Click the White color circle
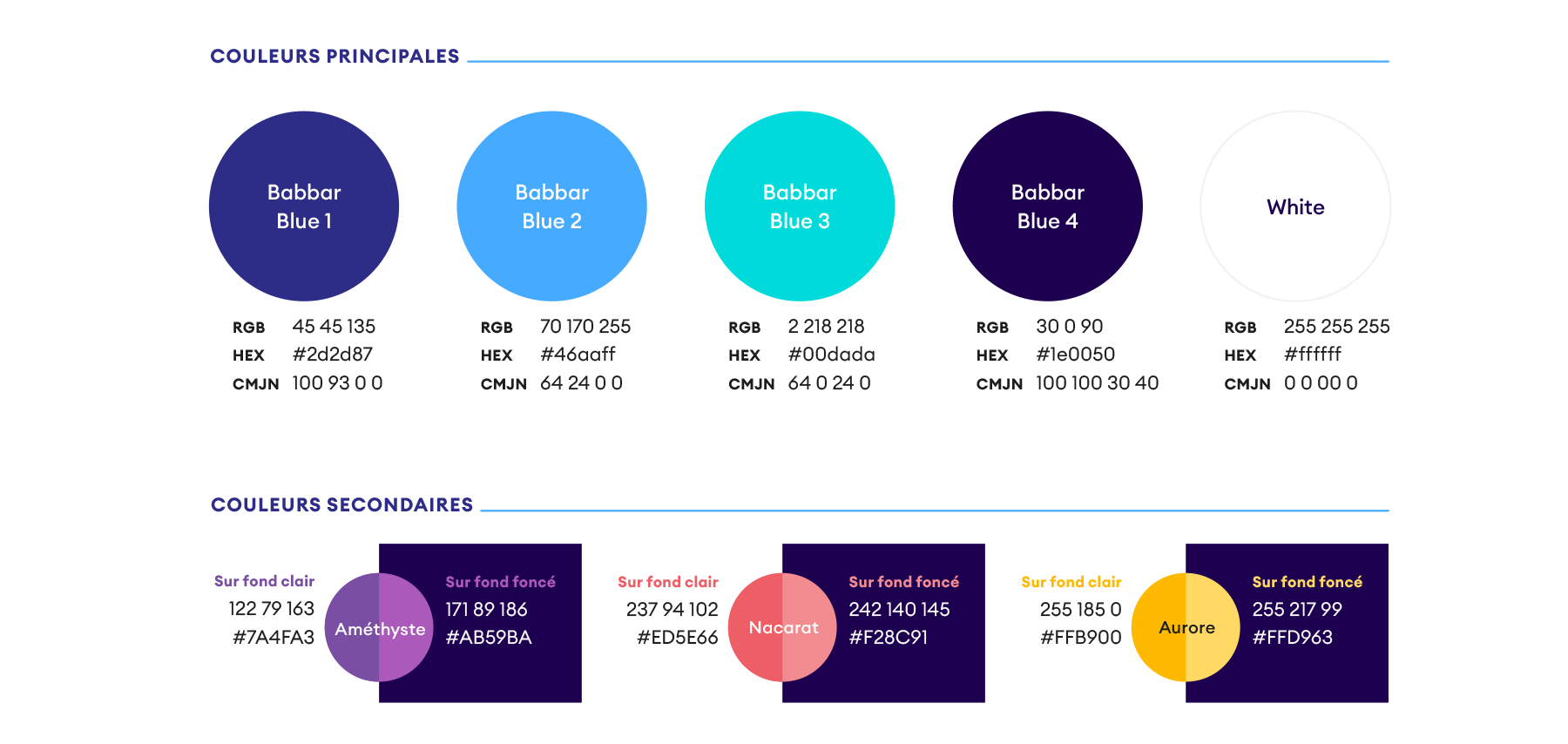The height and width of the screenshot is (744, 1568). (x=1295, y=206)
